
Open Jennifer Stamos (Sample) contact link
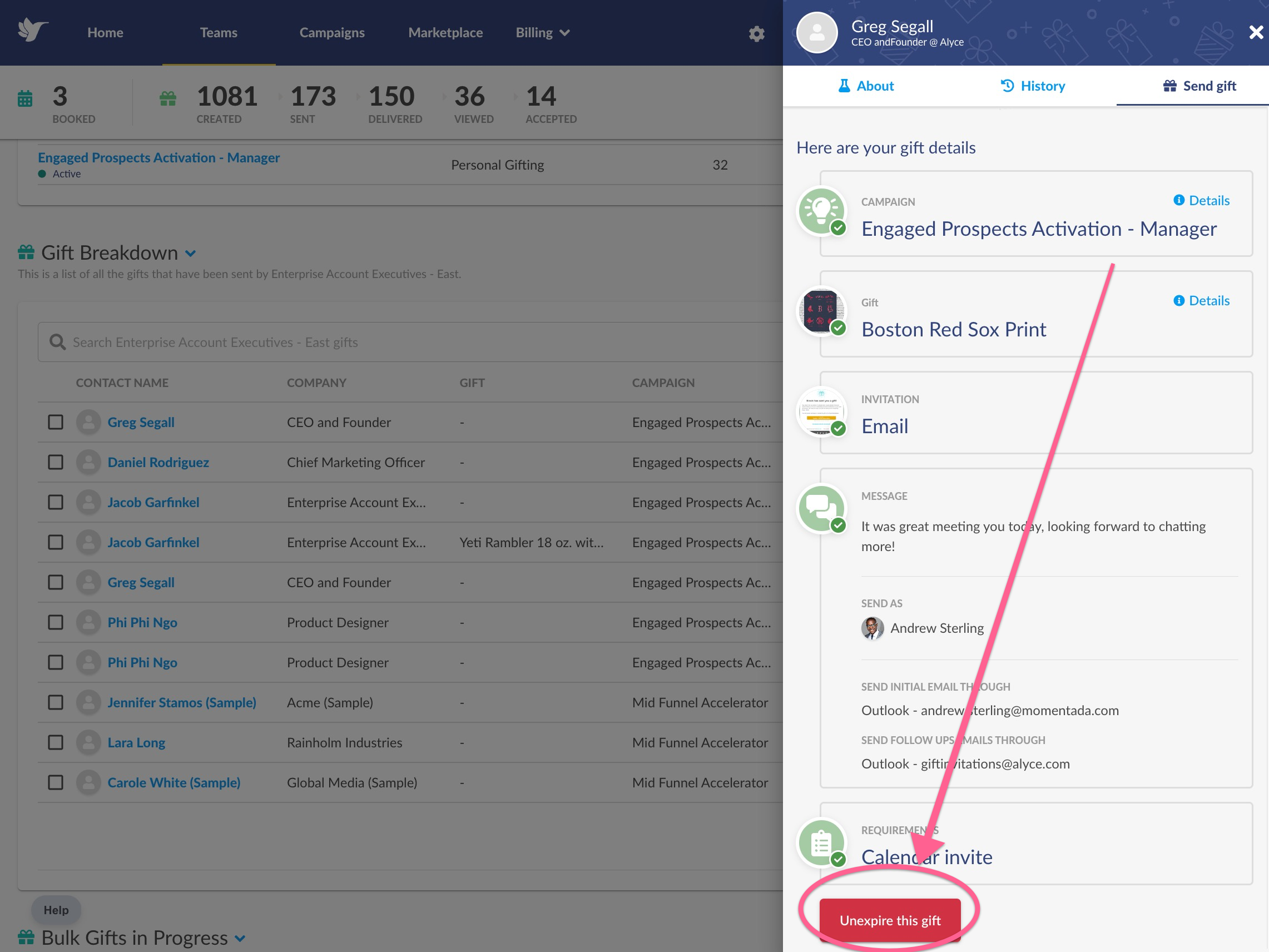(182, 702)
